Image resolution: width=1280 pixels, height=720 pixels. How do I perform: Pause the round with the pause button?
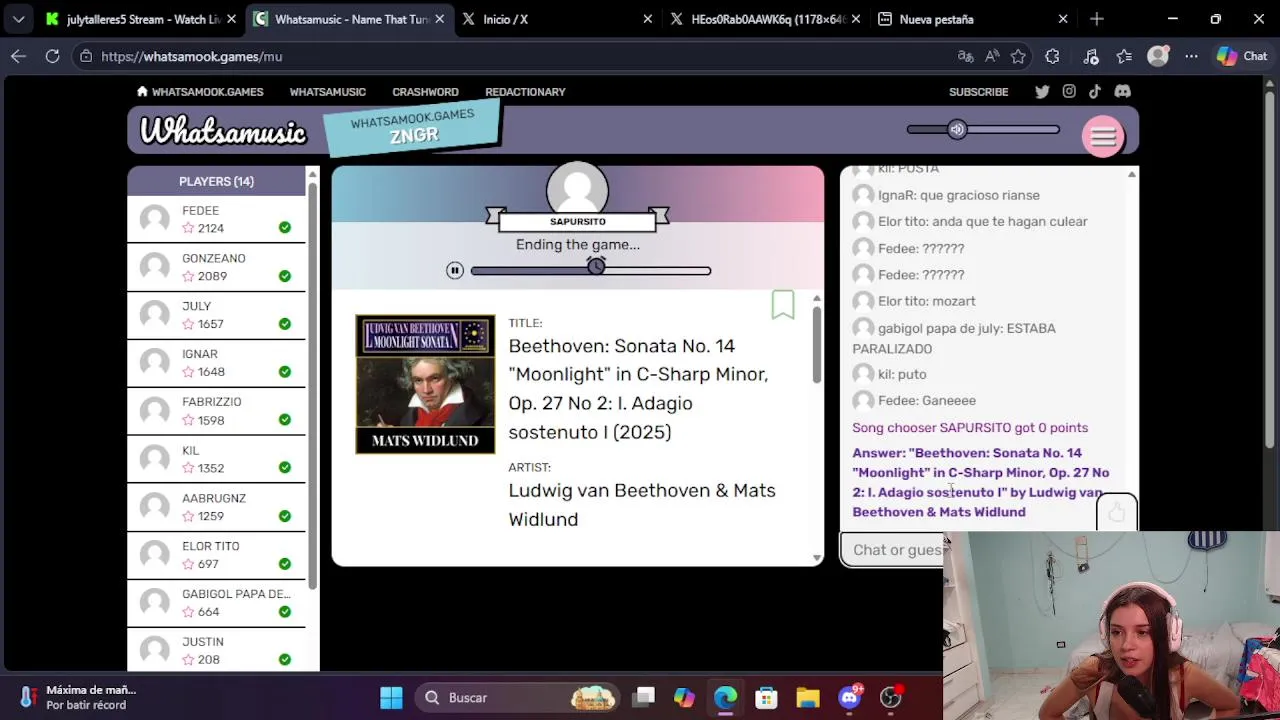pyautogui.click(x=455, y=270)
